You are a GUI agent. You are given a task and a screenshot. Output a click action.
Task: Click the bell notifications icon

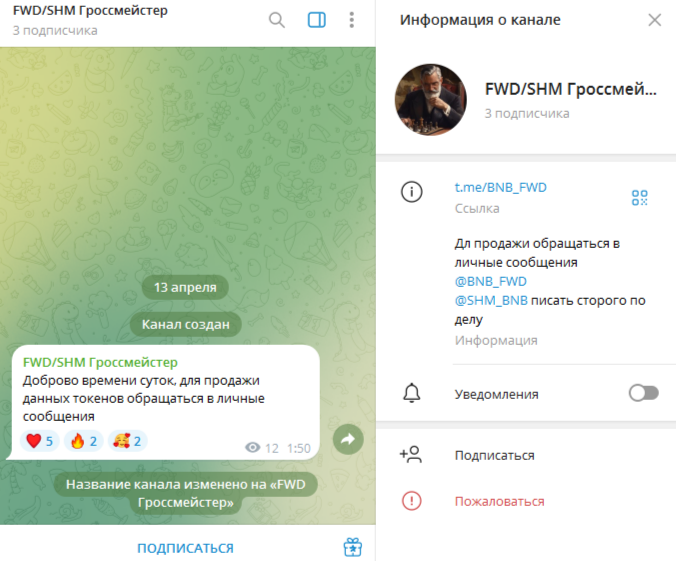(x=412, y=393)
